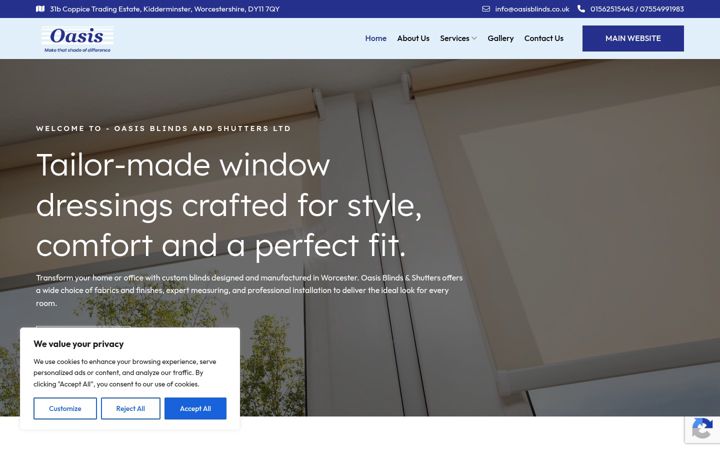Click the 'We use cookies to enhance' paragraph
The height and width of the screenshot is (450, 720).
click(x=125, y=373)
